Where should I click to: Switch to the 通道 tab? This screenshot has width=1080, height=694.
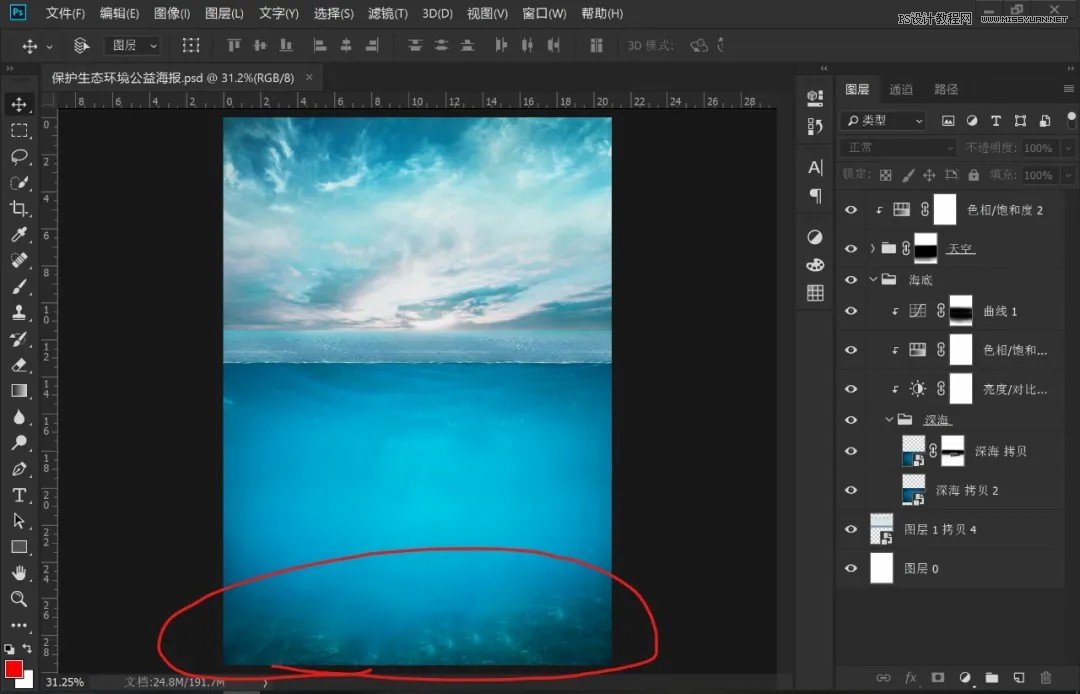click(x=899, y=89)
